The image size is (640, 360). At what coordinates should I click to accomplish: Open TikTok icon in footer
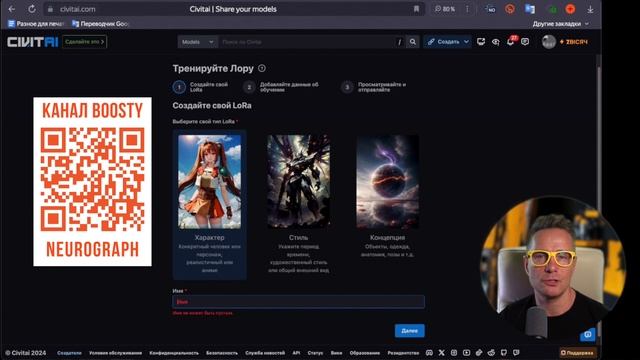(479, 353)
